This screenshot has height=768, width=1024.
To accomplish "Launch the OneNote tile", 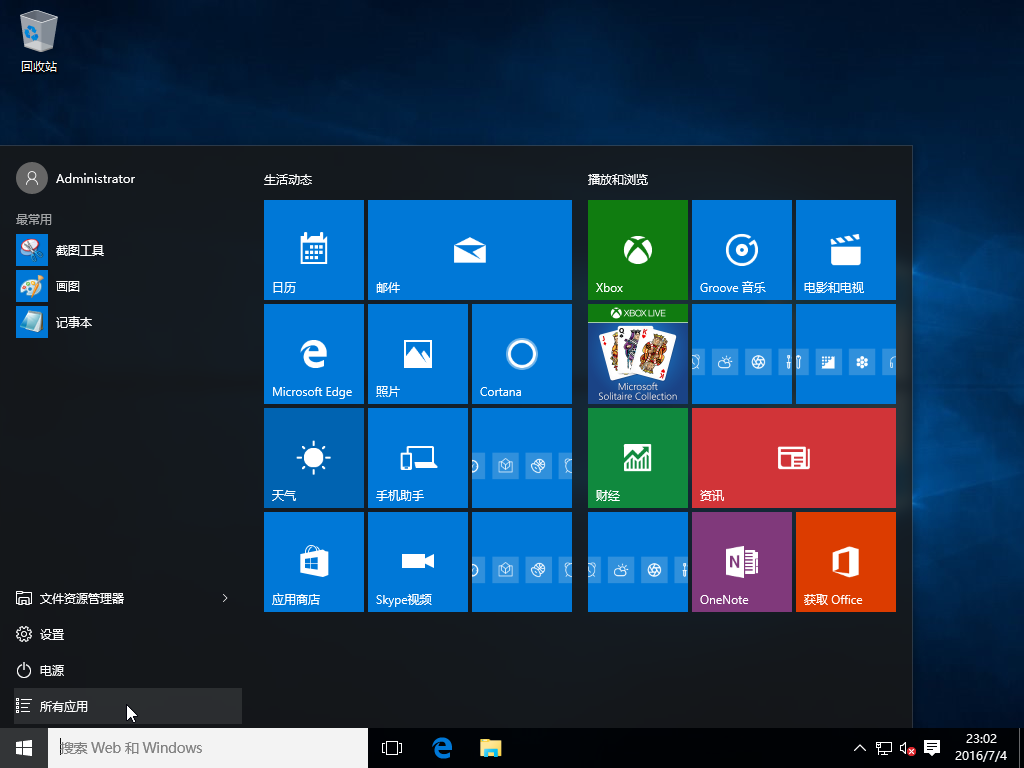I will pyautogui.click(x=742, y=562).
